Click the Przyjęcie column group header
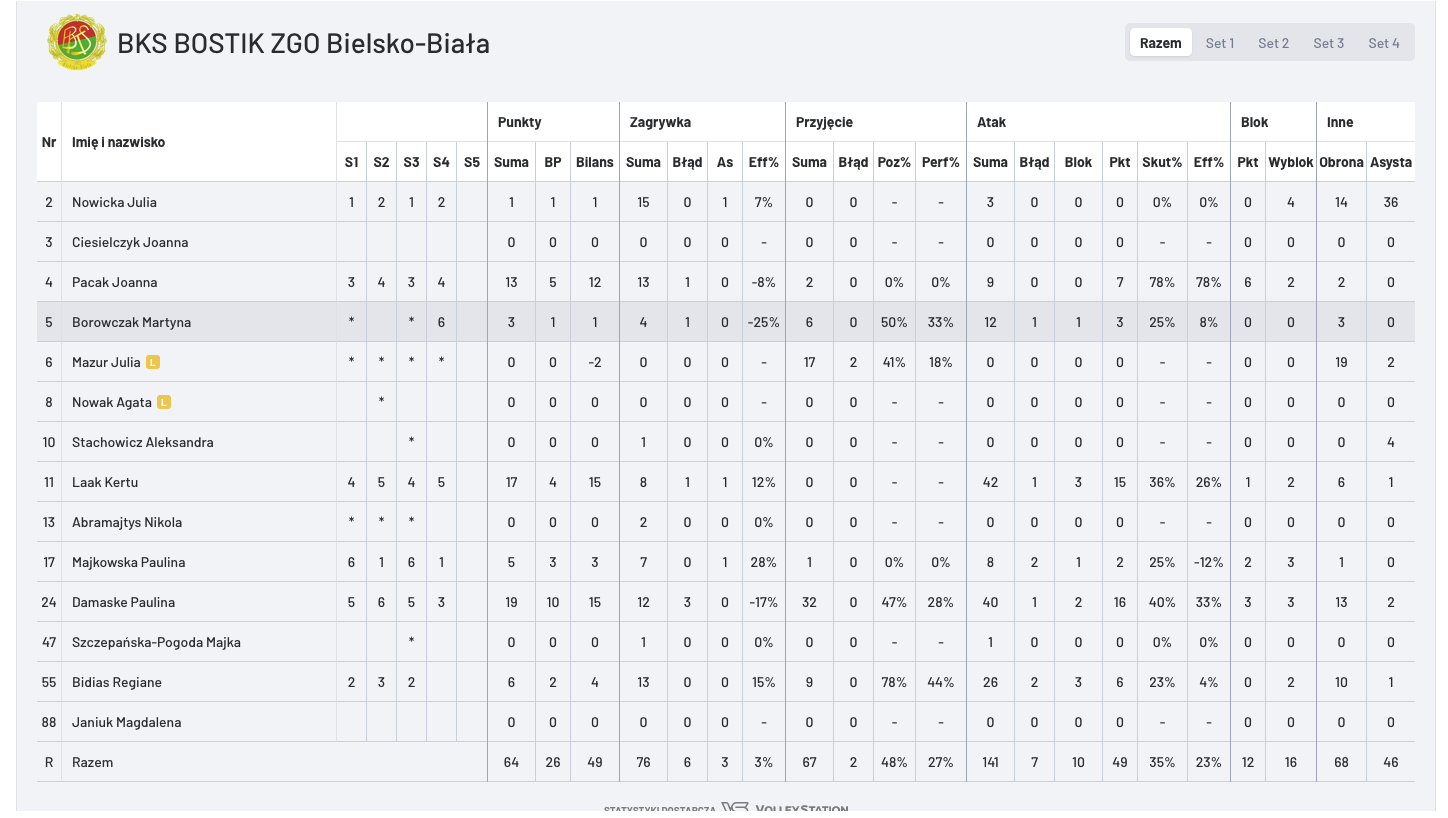Image resolution: width=1448 pixels, height=818 pixels. pyautogui.click(x=824, y=122)
